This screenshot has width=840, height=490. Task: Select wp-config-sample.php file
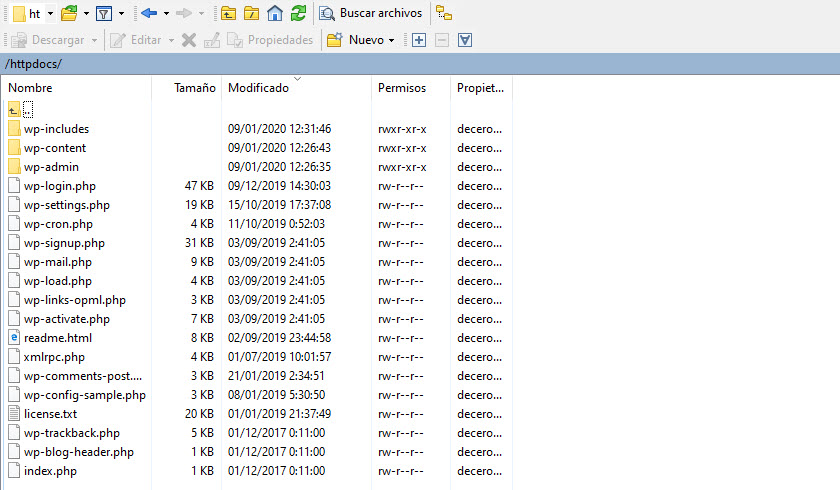click(85, 395)
